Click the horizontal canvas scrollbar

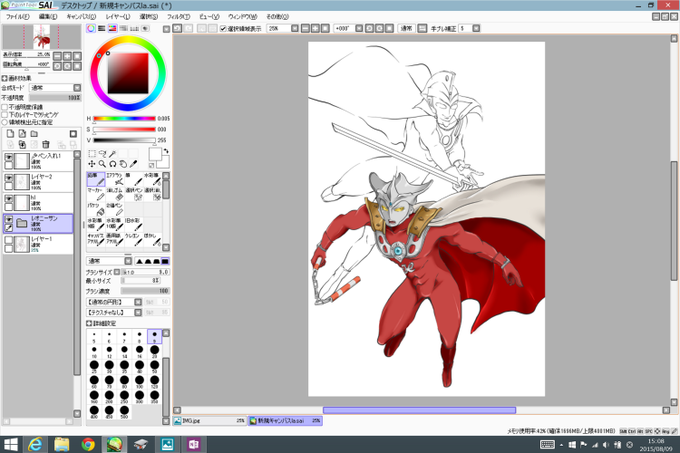419,410
